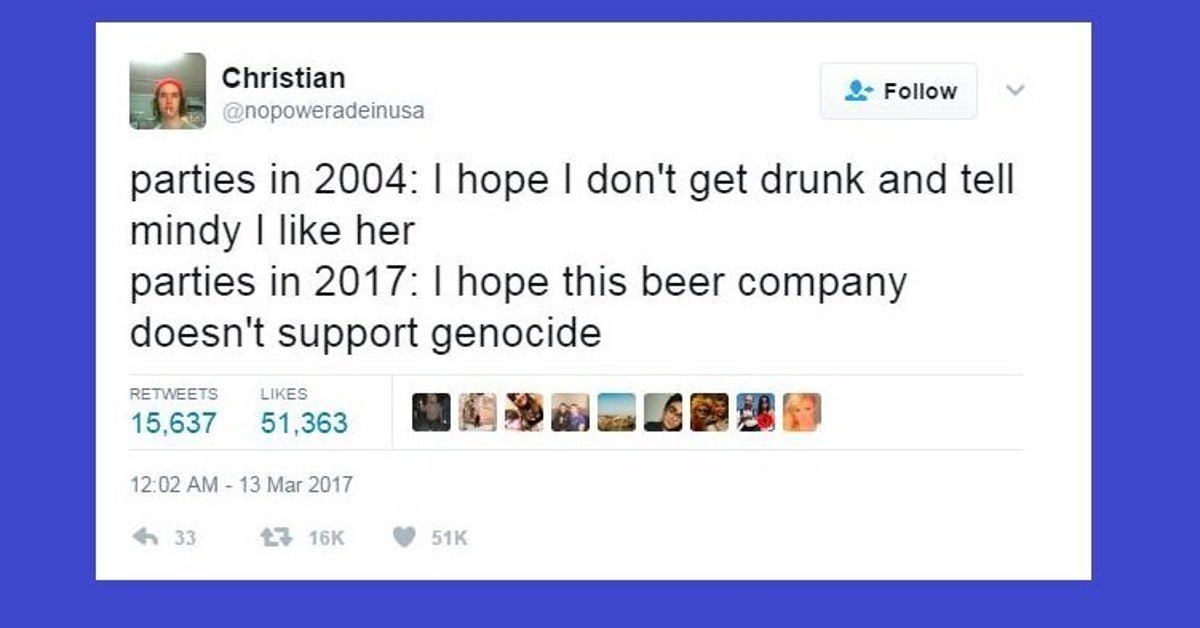Screen dimensions: 1200x628
Task: Click Christian's profile picture
Action: (x=170, y=90)
